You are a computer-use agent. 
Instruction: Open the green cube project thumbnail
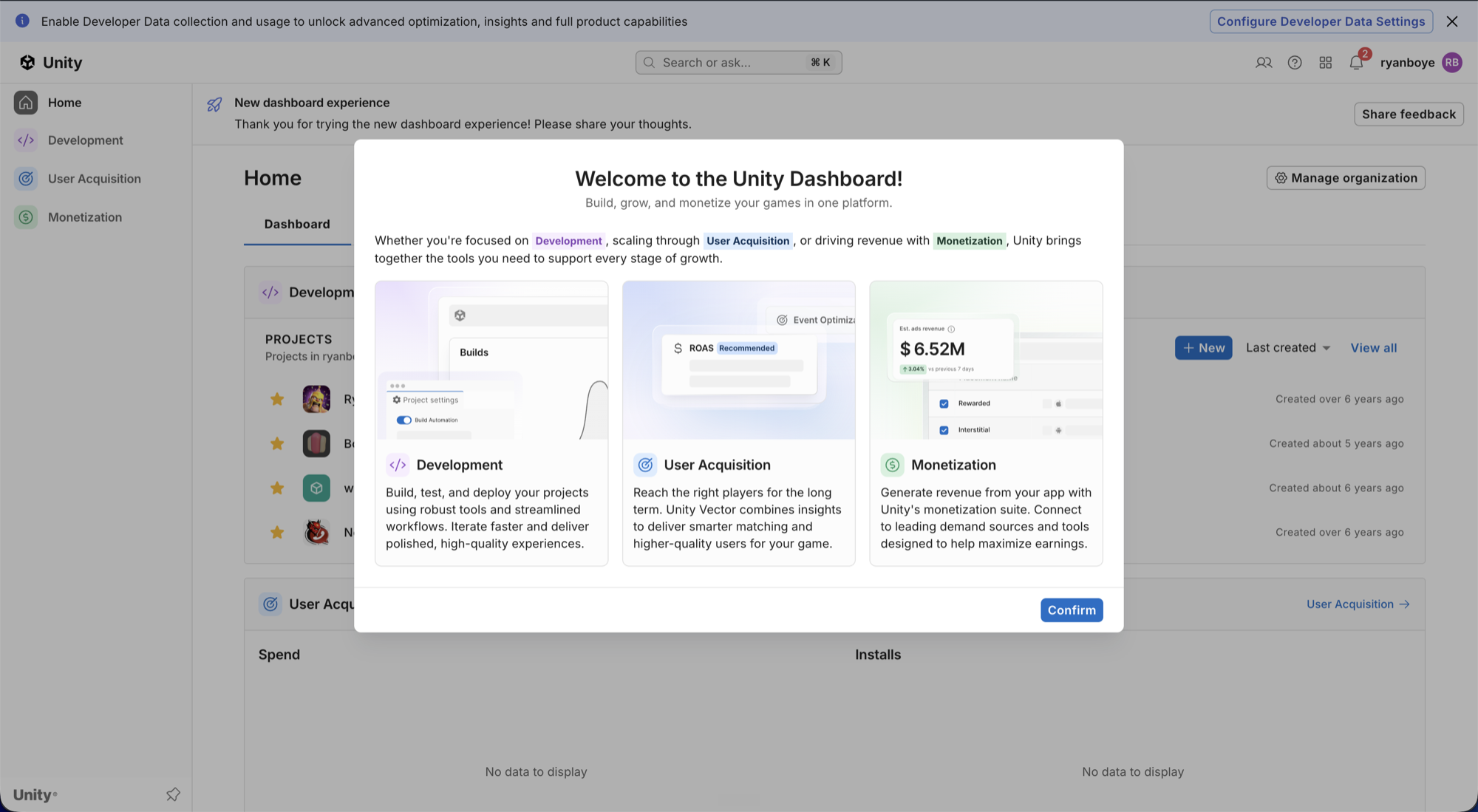coord(316,488)
